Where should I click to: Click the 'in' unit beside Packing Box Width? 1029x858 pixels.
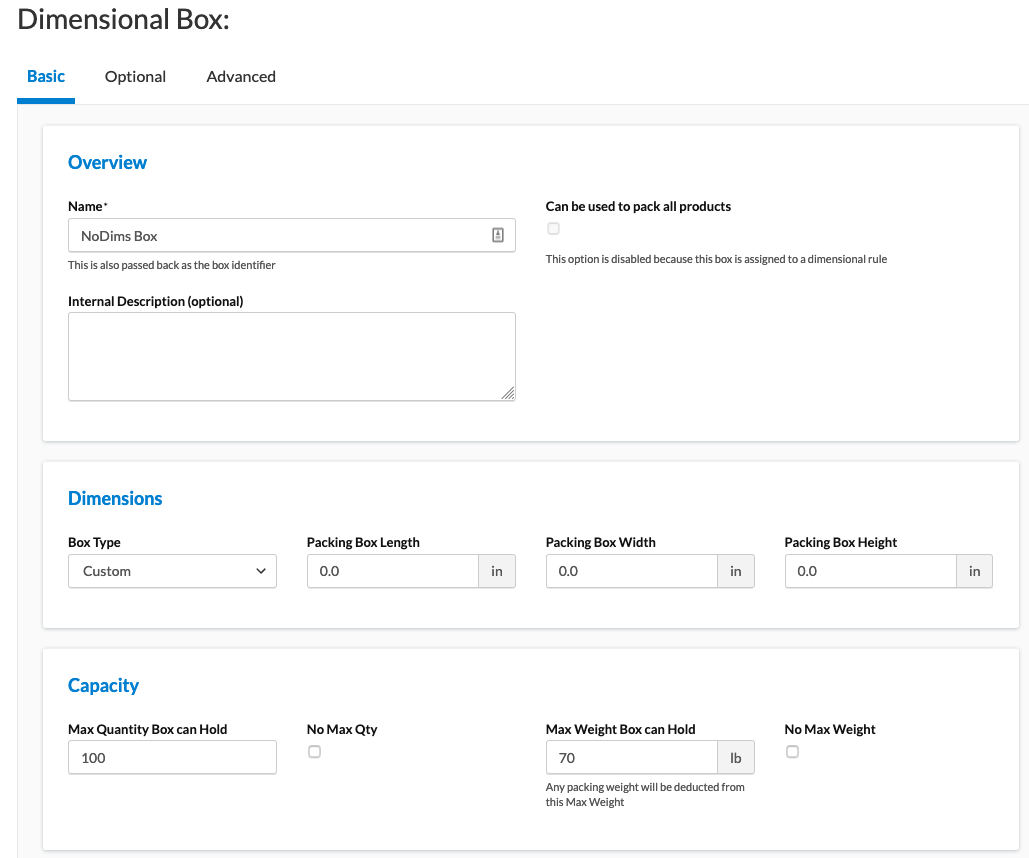point(735,572)
